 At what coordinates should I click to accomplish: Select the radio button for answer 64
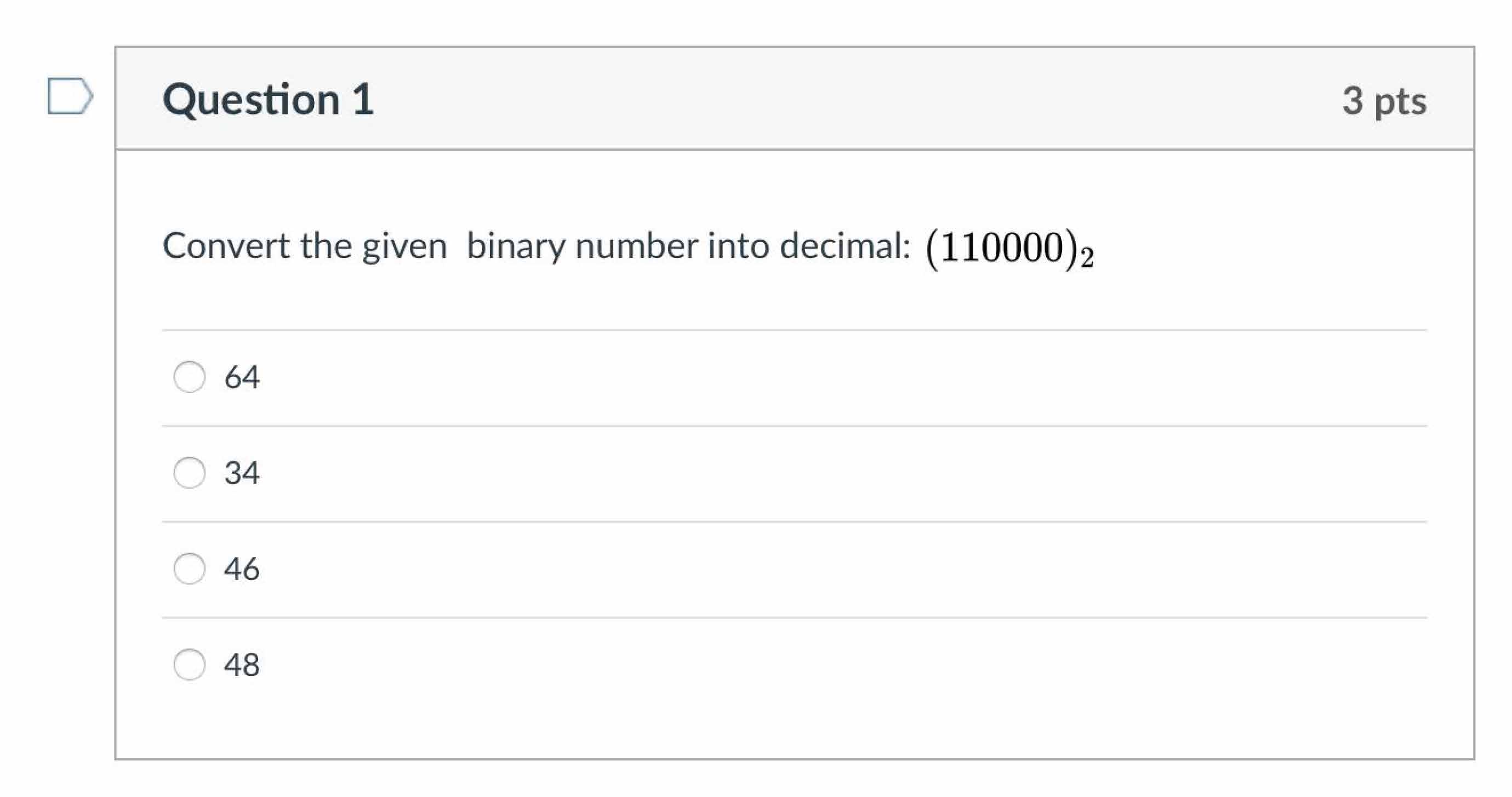pos(189,377)
